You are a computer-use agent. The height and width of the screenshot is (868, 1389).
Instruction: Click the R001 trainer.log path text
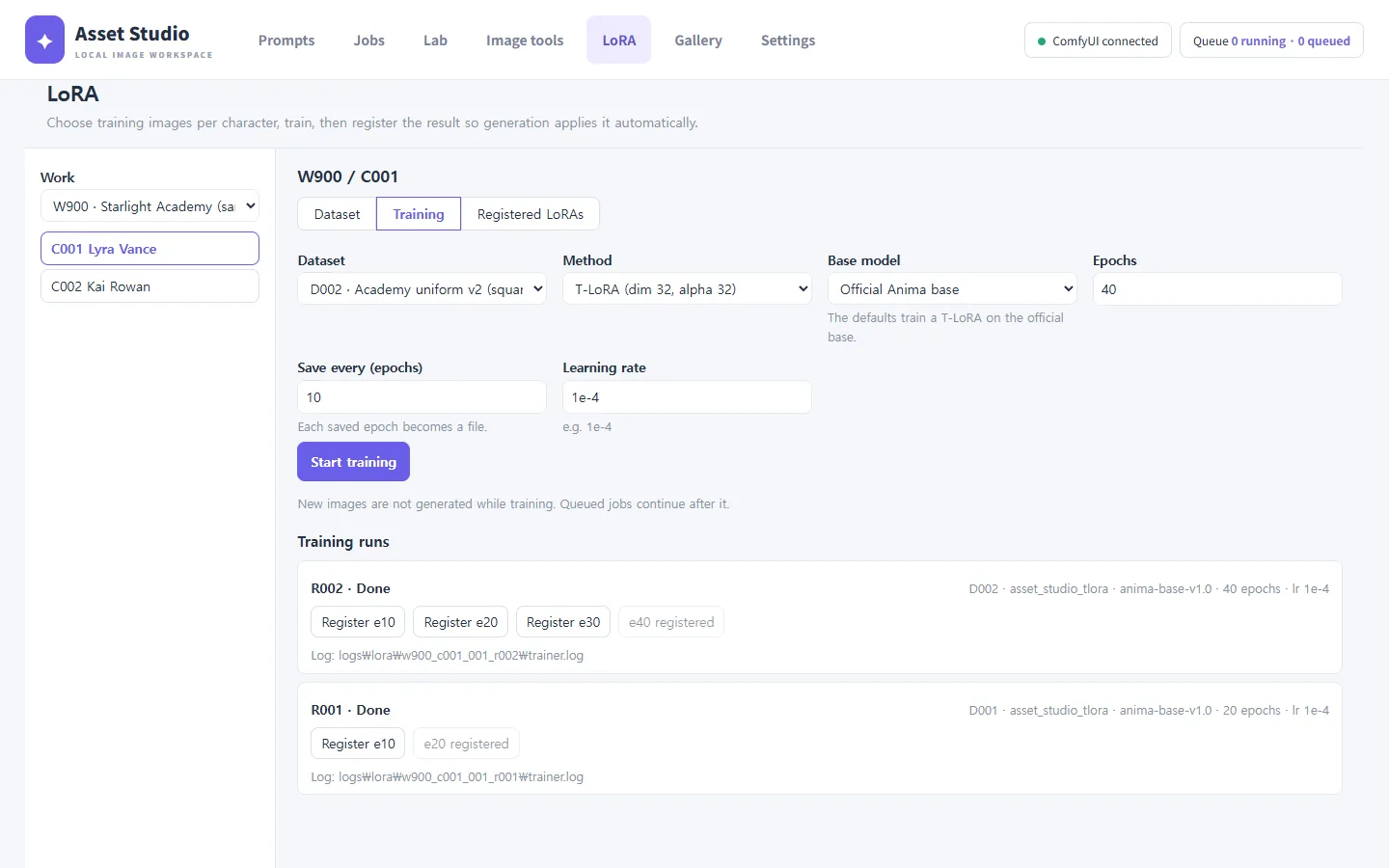447,777
